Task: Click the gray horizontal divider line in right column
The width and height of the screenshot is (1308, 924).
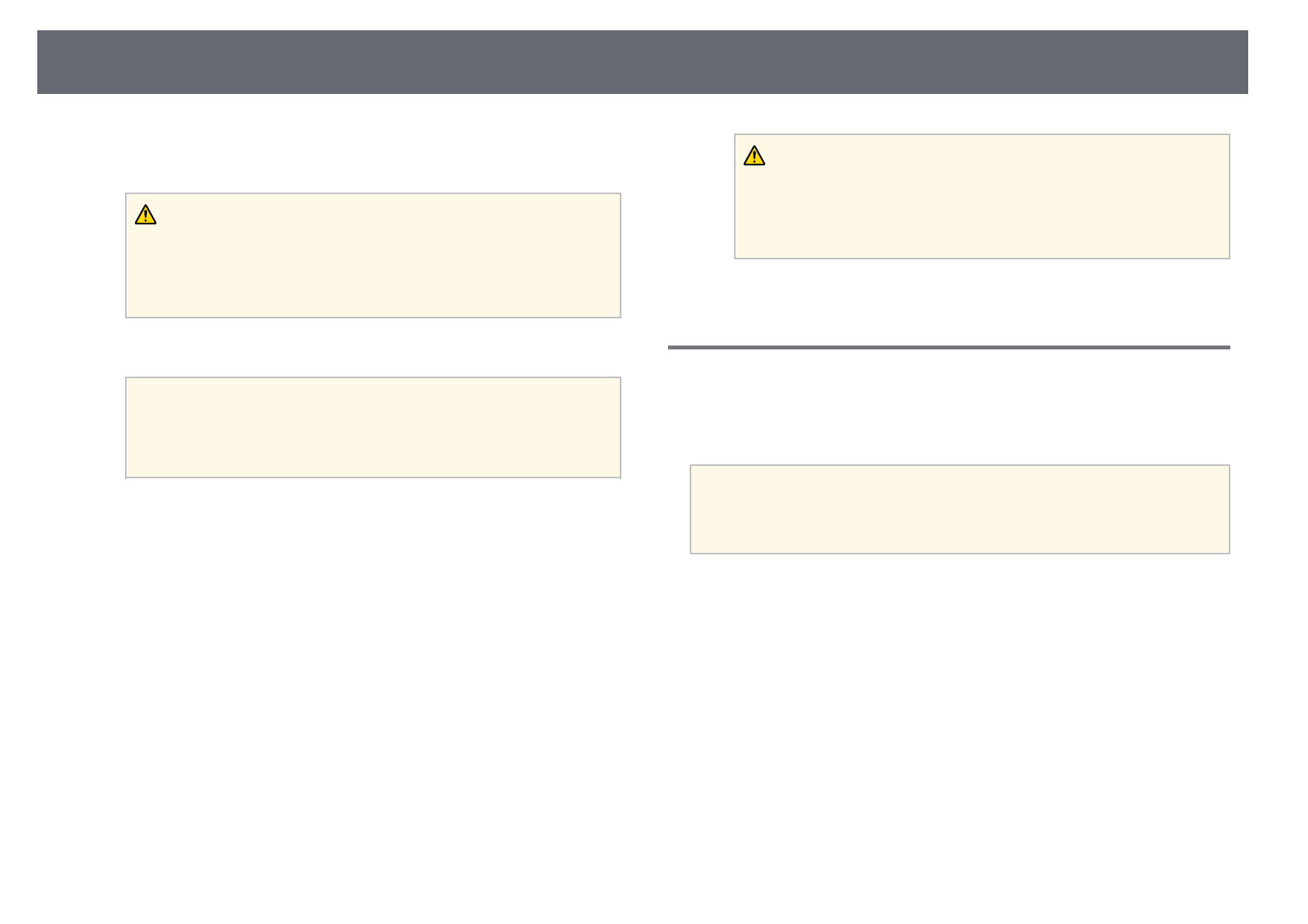Action: [x=948, y=347]
